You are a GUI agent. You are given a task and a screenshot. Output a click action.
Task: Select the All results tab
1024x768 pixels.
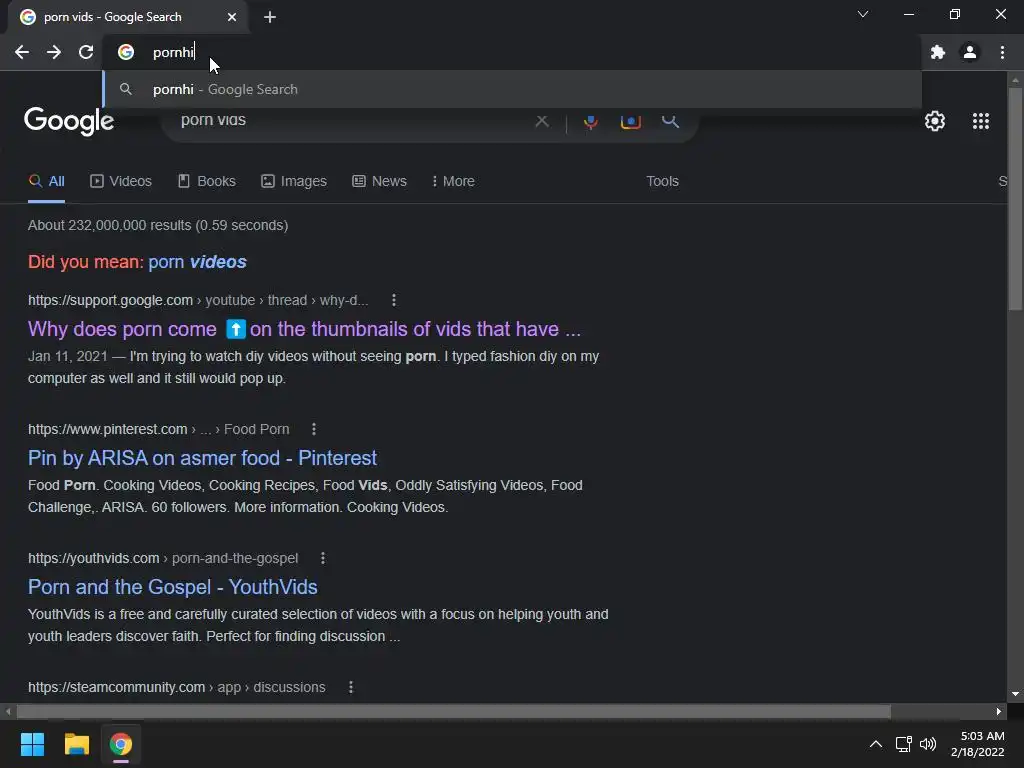(x=46, y=182)
